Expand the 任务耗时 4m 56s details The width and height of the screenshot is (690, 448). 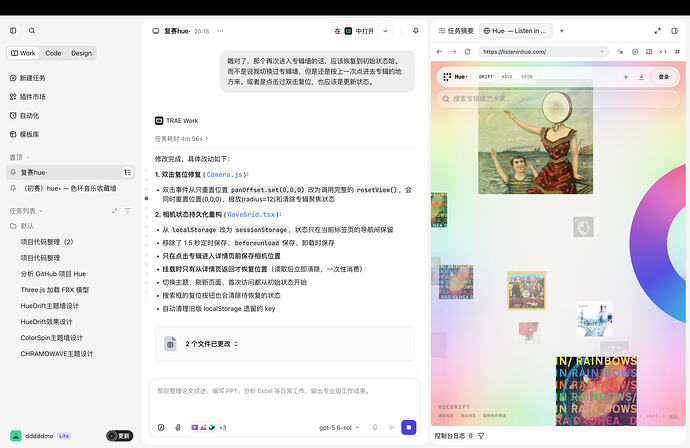tap(181, 139)
